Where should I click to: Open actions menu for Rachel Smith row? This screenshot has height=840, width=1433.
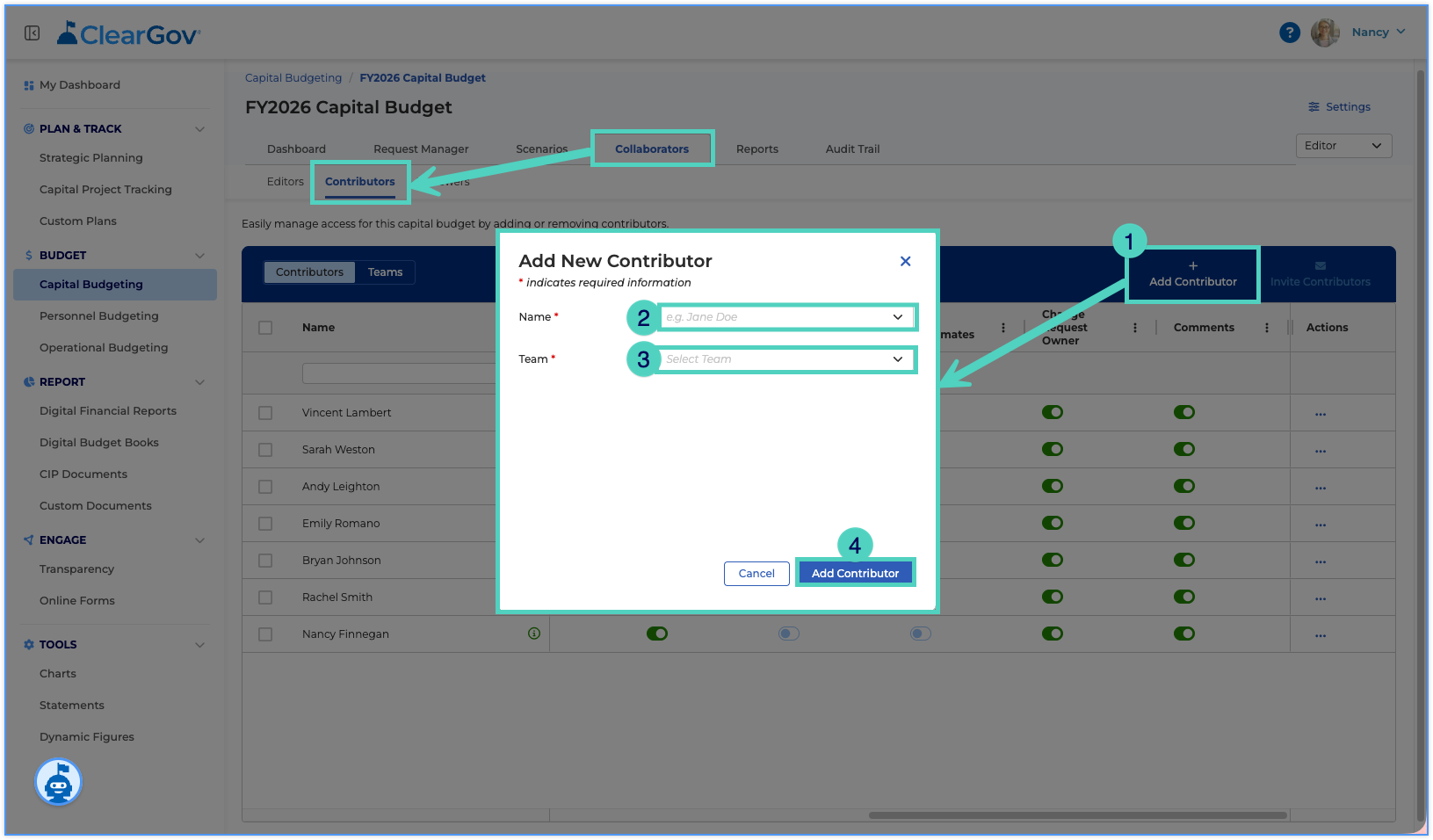(1321, 597)
